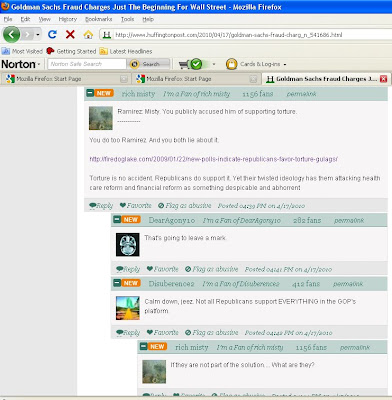Open the Most Visited bookmarks folder
The height and width of the screenshot is (400, 392).
click(22, 51)
